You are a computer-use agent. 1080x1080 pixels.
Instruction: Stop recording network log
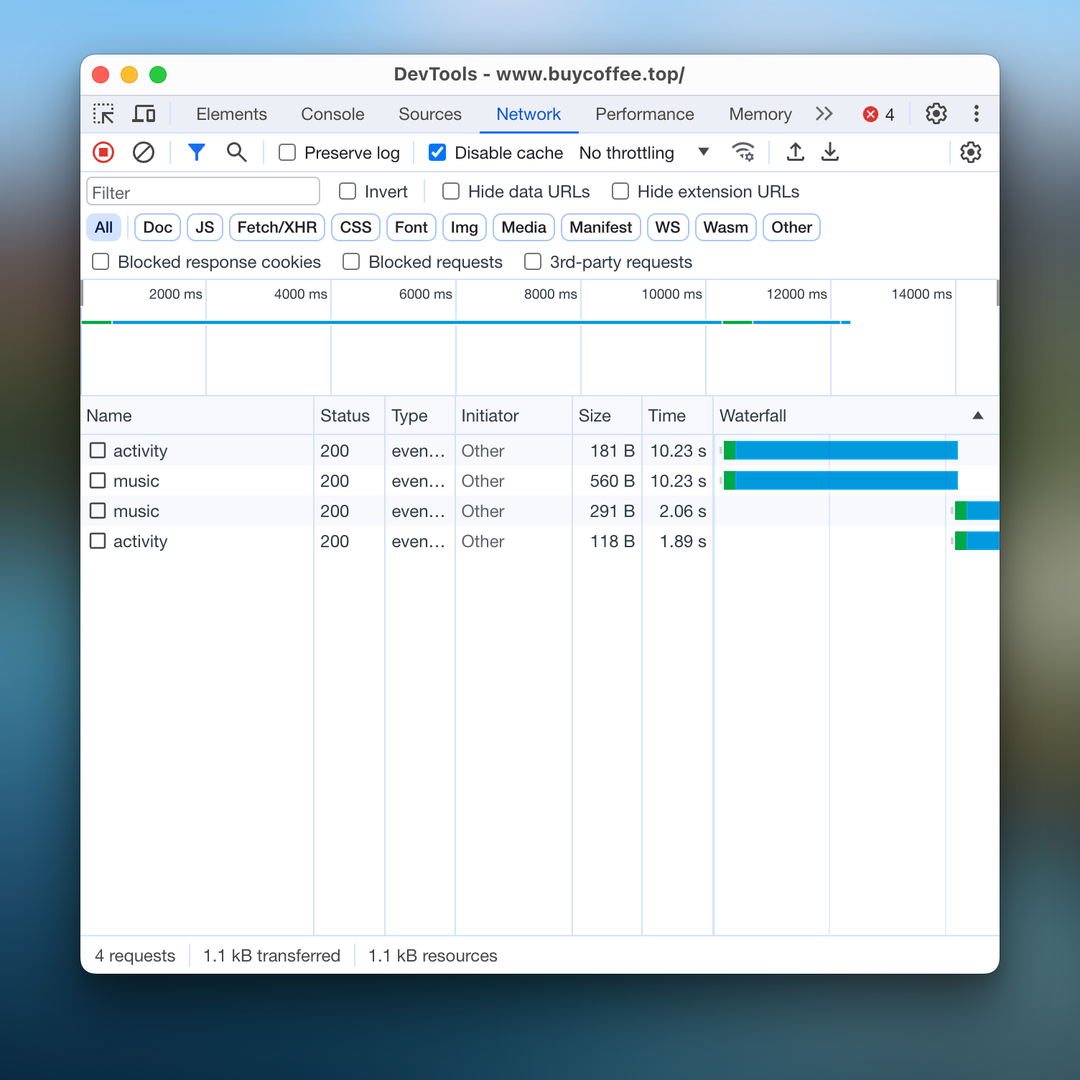(104, 152)
